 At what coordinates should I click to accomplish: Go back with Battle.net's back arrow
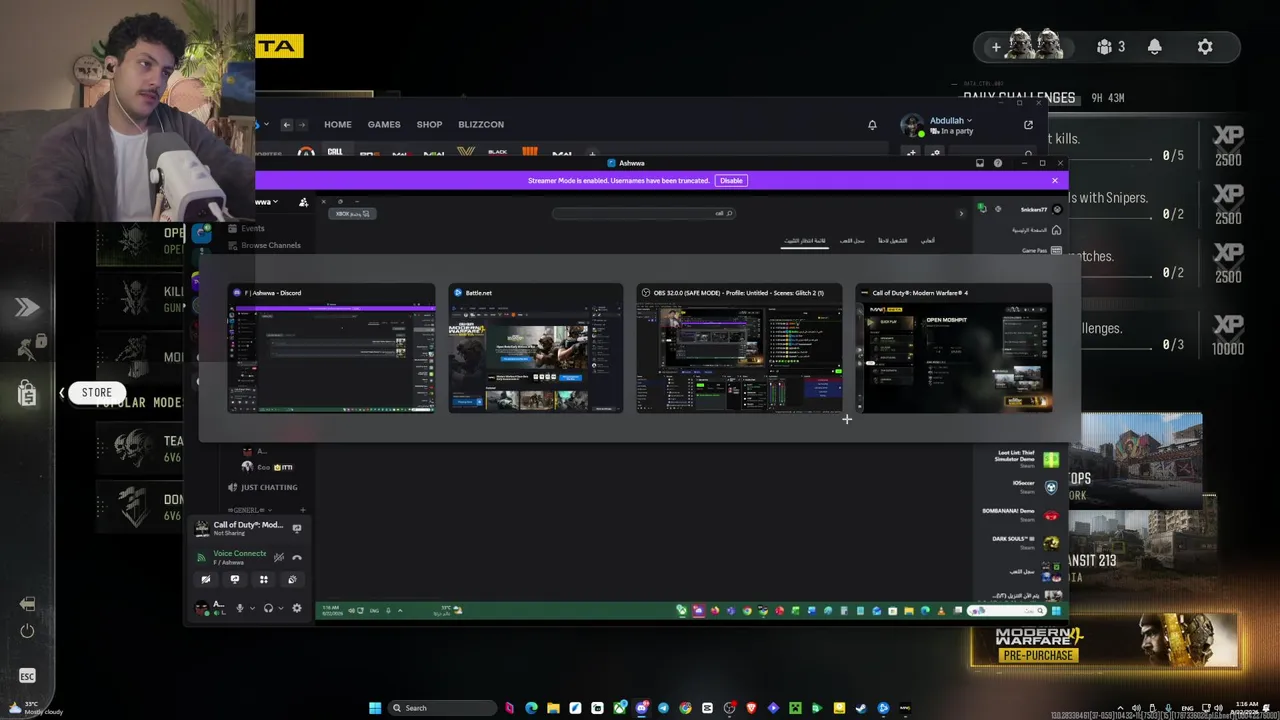287,125
